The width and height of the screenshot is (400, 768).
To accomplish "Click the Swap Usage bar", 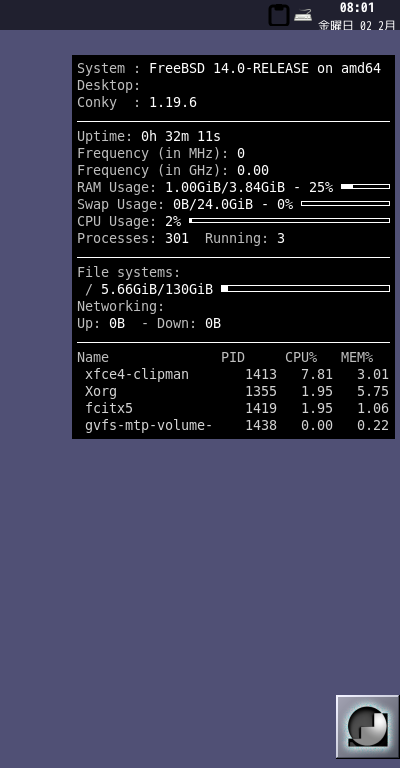I will point(345,204).
